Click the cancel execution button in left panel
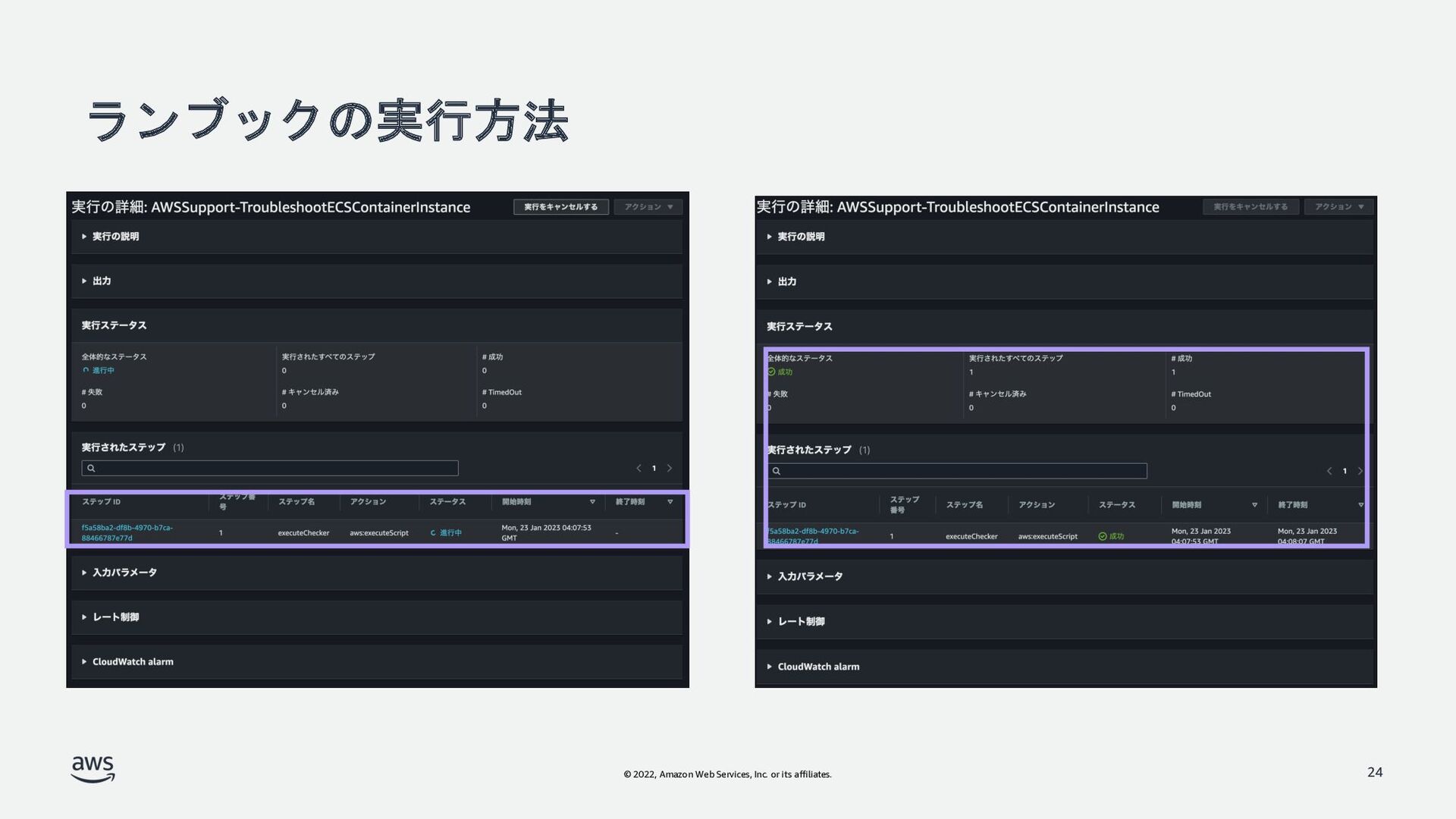This screenshot has width=1456, height=819. [560, 207]
